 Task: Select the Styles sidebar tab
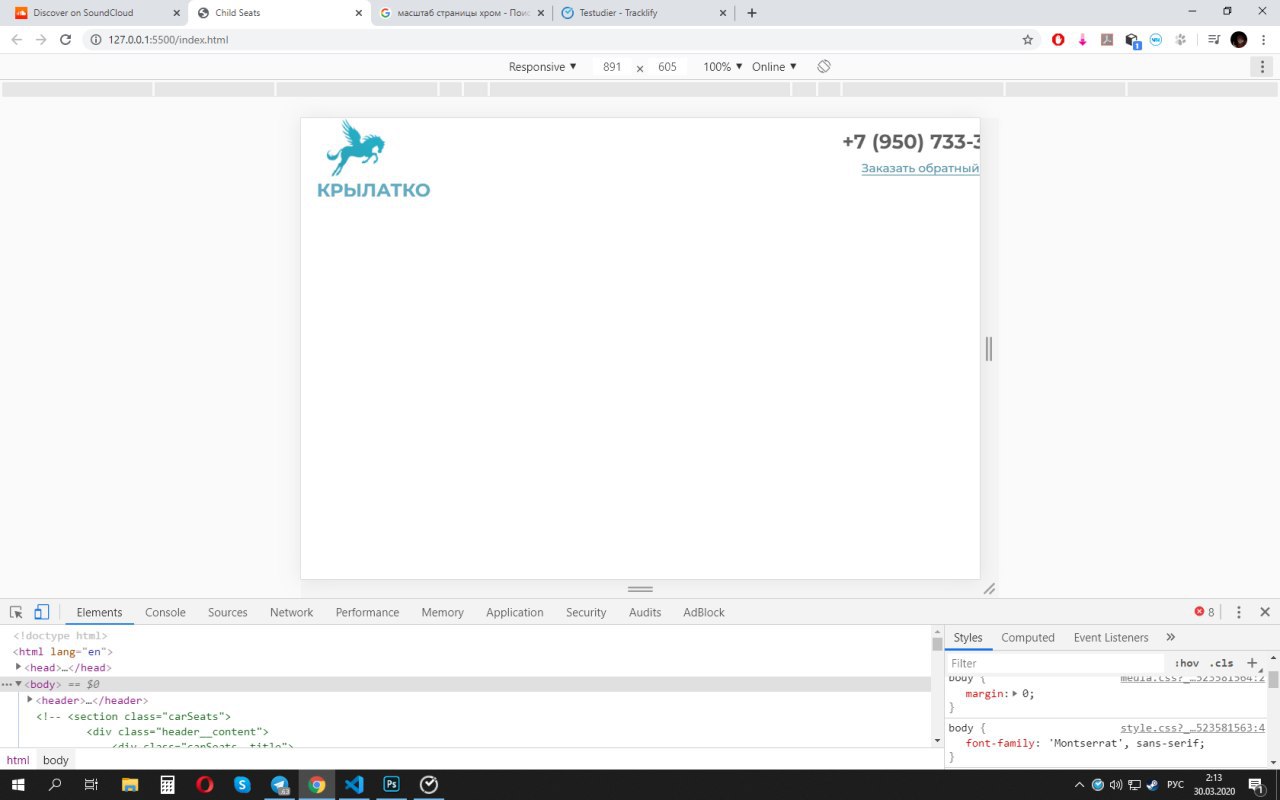pos(967,637)
